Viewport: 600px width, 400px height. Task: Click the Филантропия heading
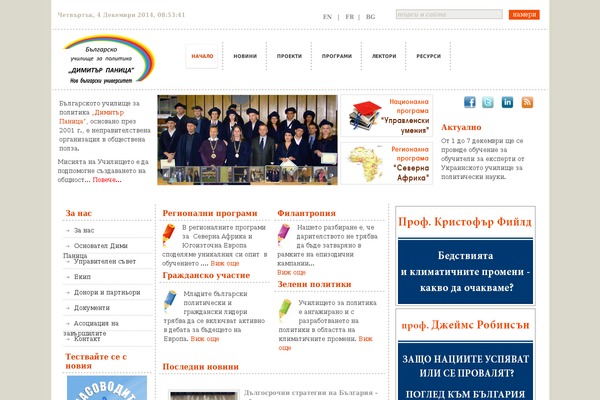pyautogui.click(x=307, y=213)
